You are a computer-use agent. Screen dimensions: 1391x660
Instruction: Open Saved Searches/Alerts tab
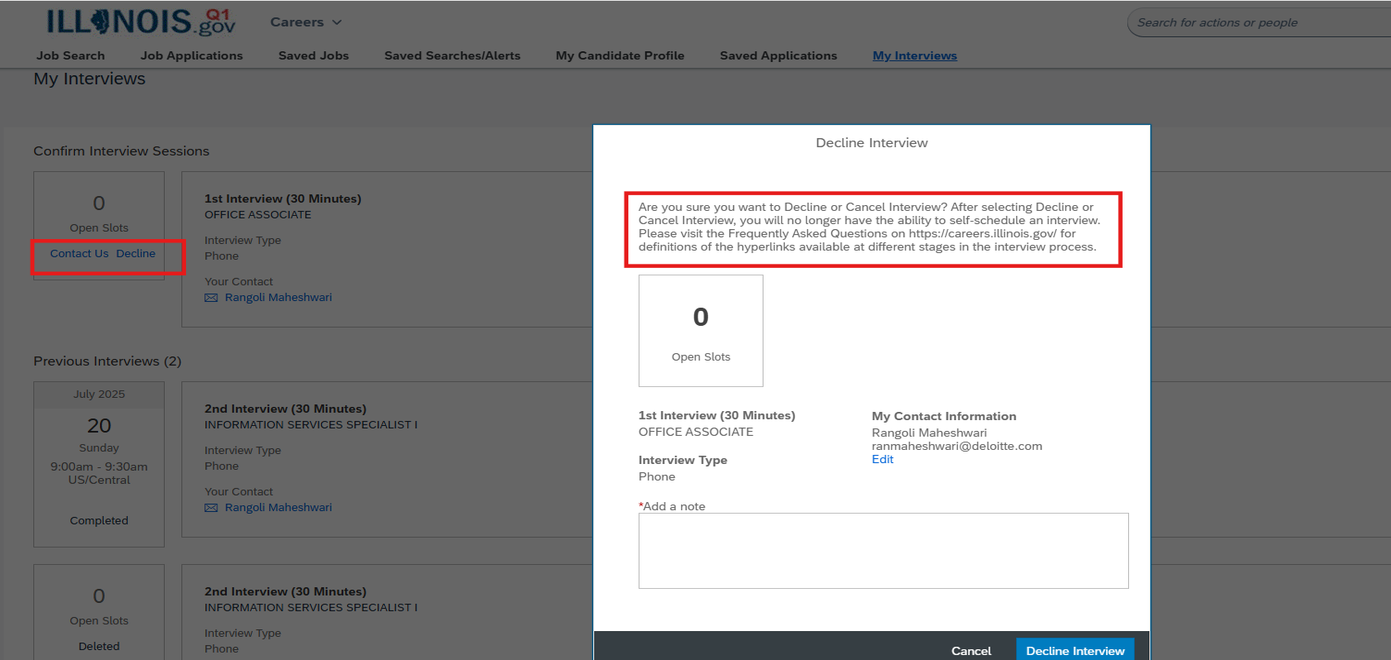(x=452, y=56)
